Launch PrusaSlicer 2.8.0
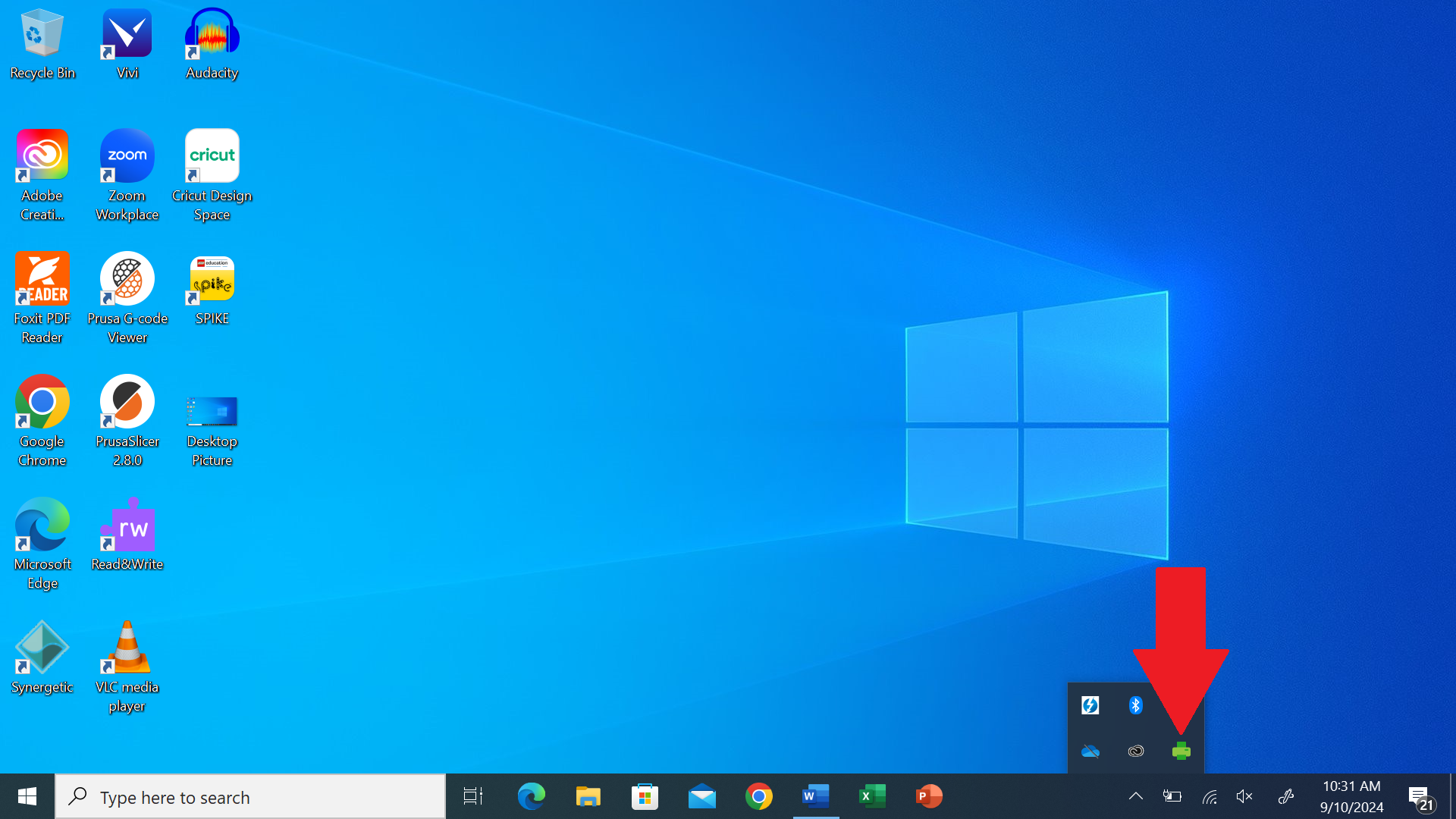The image size is (1456, 819). click(127, 402)
